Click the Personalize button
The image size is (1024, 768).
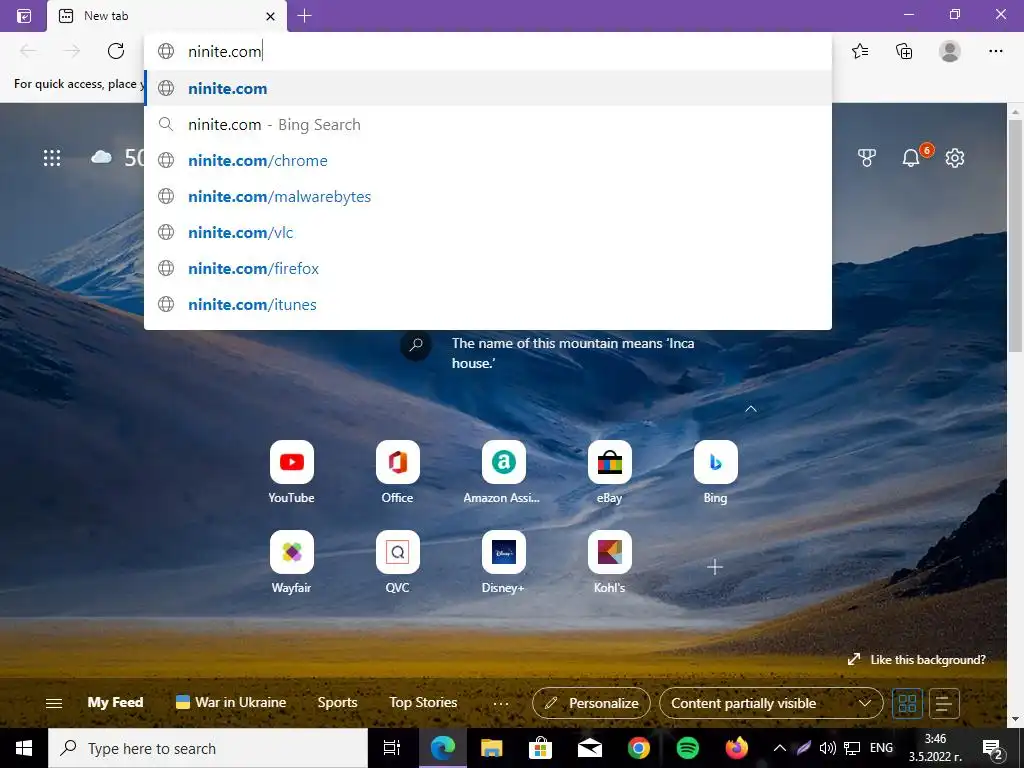(591, 703)
